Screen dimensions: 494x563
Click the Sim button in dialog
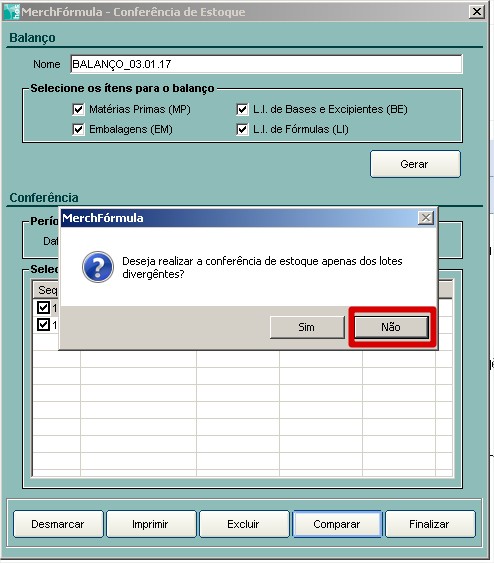tap(307, 327)
